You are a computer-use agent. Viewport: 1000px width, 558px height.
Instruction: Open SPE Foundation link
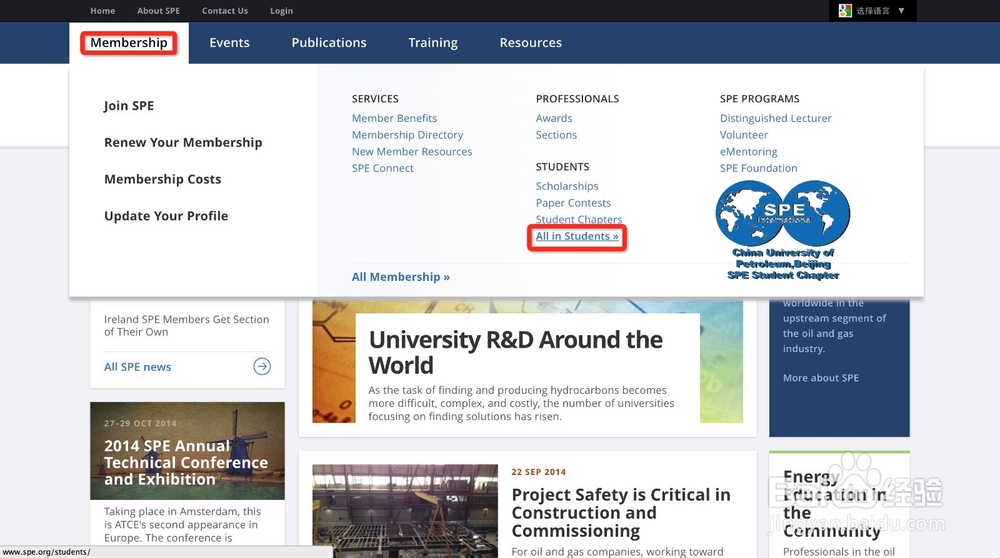click(758, 168)
